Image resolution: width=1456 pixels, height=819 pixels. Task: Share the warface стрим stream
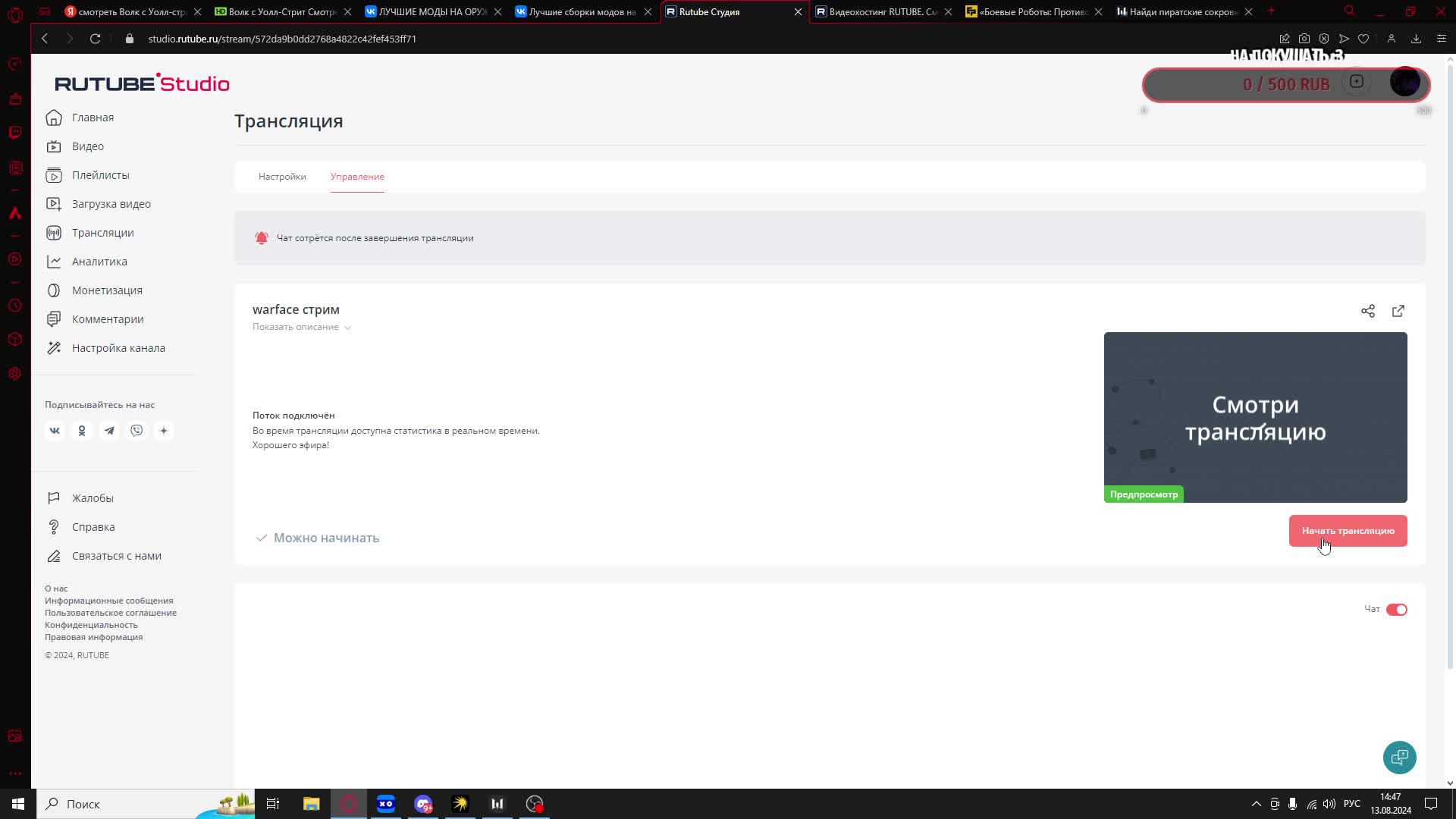pyautogui.click(x=1368, y=311)
